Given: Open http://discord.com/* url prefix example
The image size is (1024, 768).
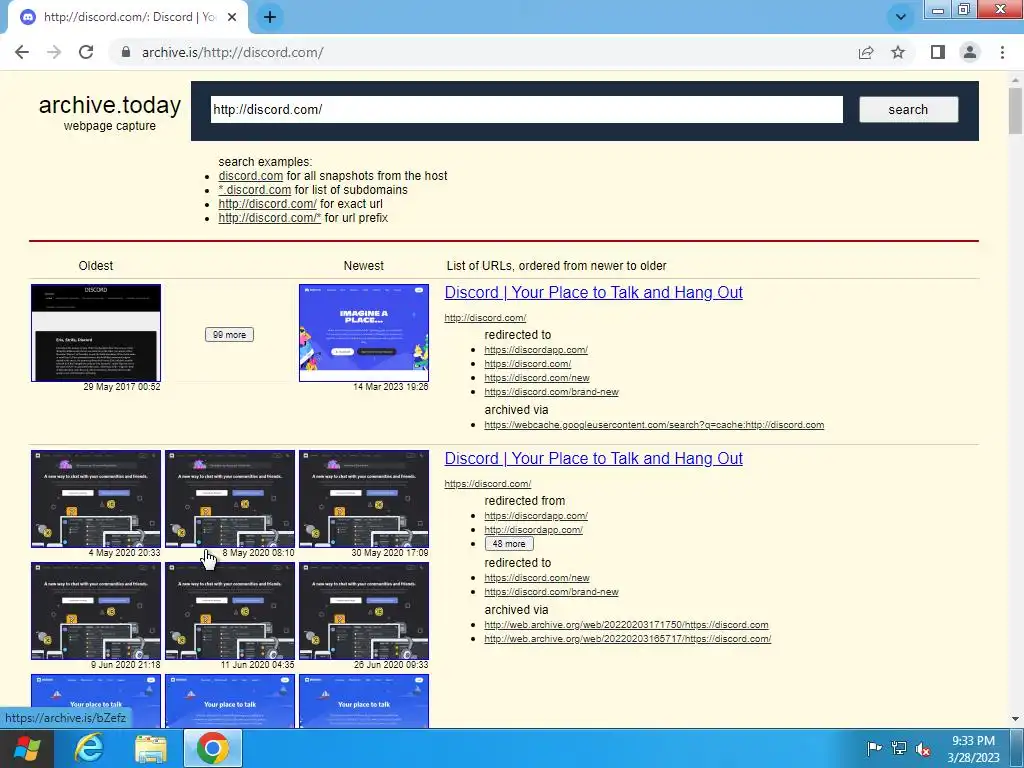Looking at the screenshot, I should [269, 218].
